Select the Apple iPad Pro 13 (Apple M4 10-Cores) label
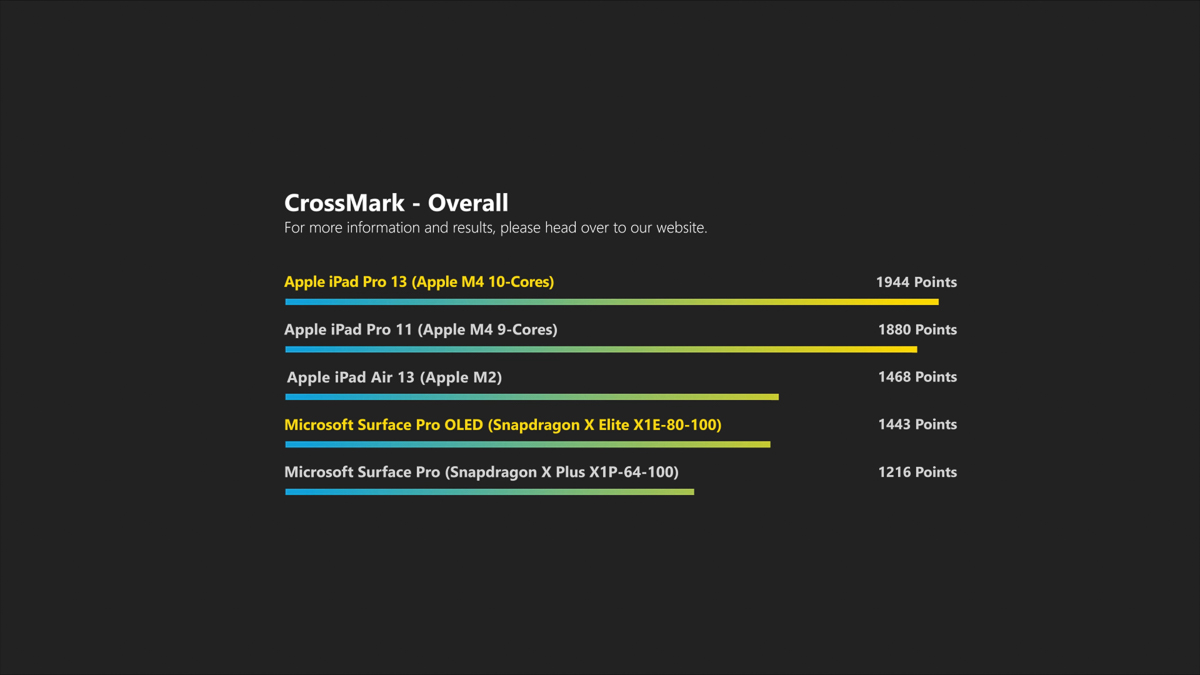 point(419,282)
